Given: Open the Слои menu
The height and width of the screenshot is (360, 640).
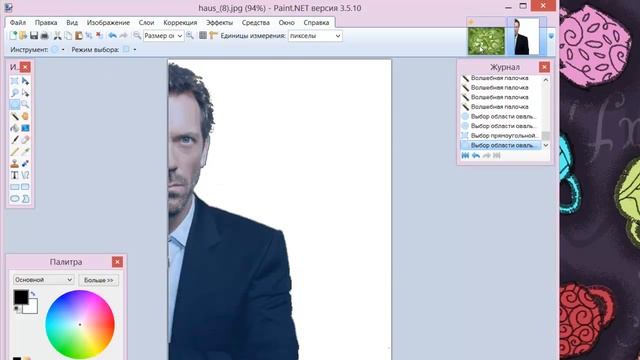Looking at the screenshot, I should click(146, 22).
